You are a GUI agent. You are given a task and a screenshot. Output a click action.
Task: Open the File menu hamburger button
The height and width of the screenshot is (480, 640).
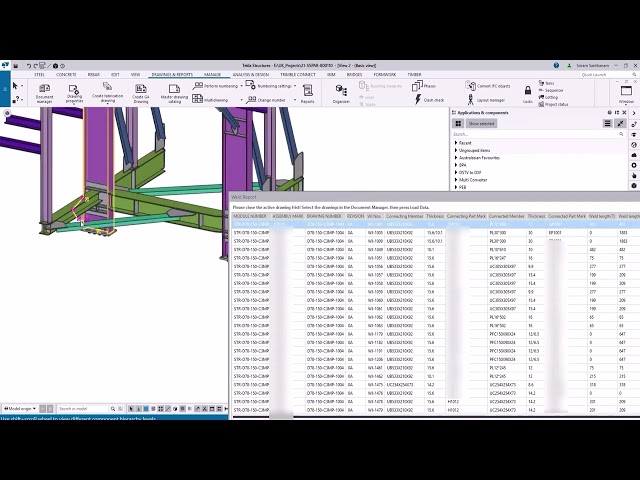(5, 89)
